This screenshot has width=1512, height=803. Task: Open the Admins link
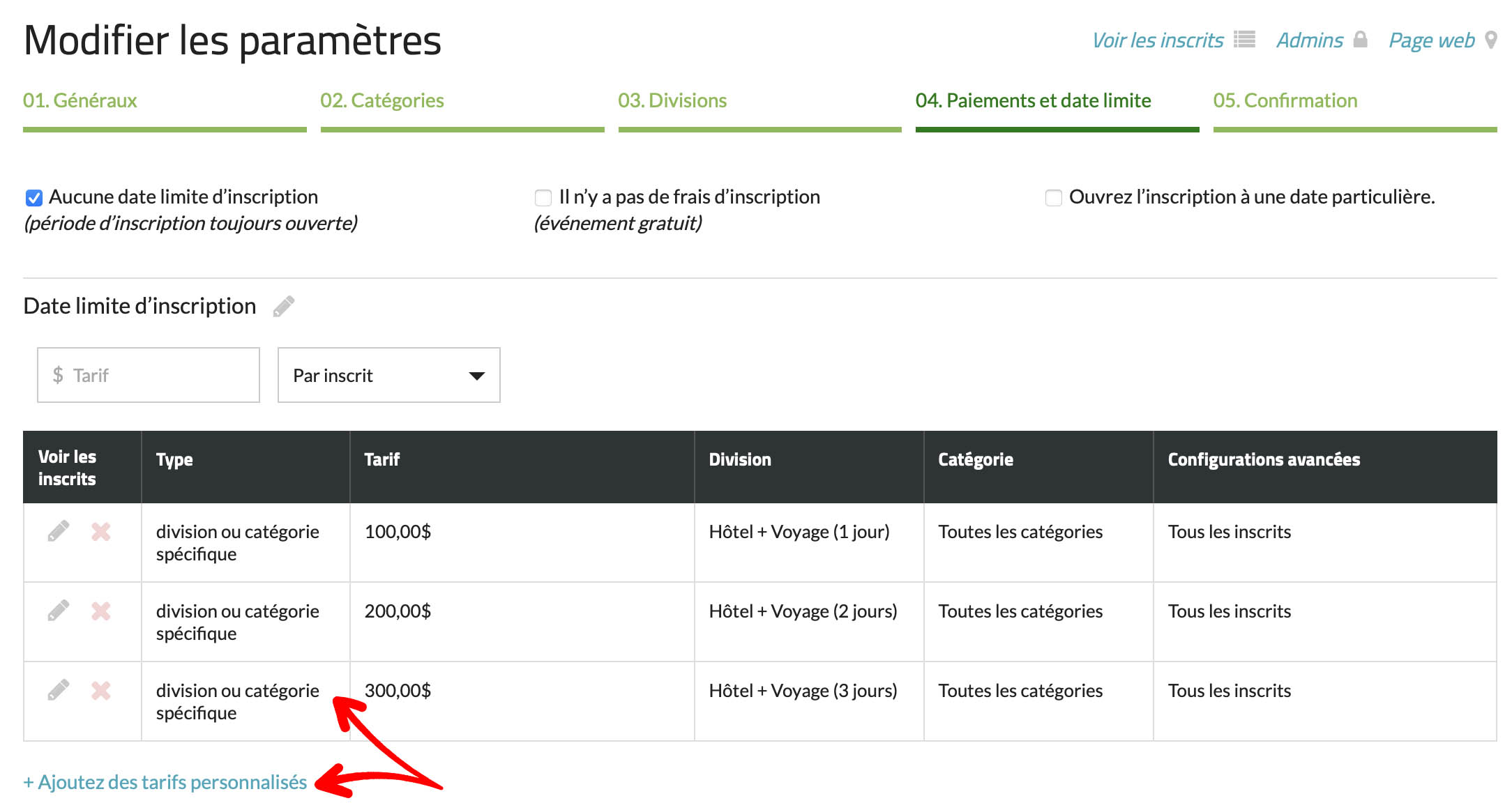tap(1310, 40)
